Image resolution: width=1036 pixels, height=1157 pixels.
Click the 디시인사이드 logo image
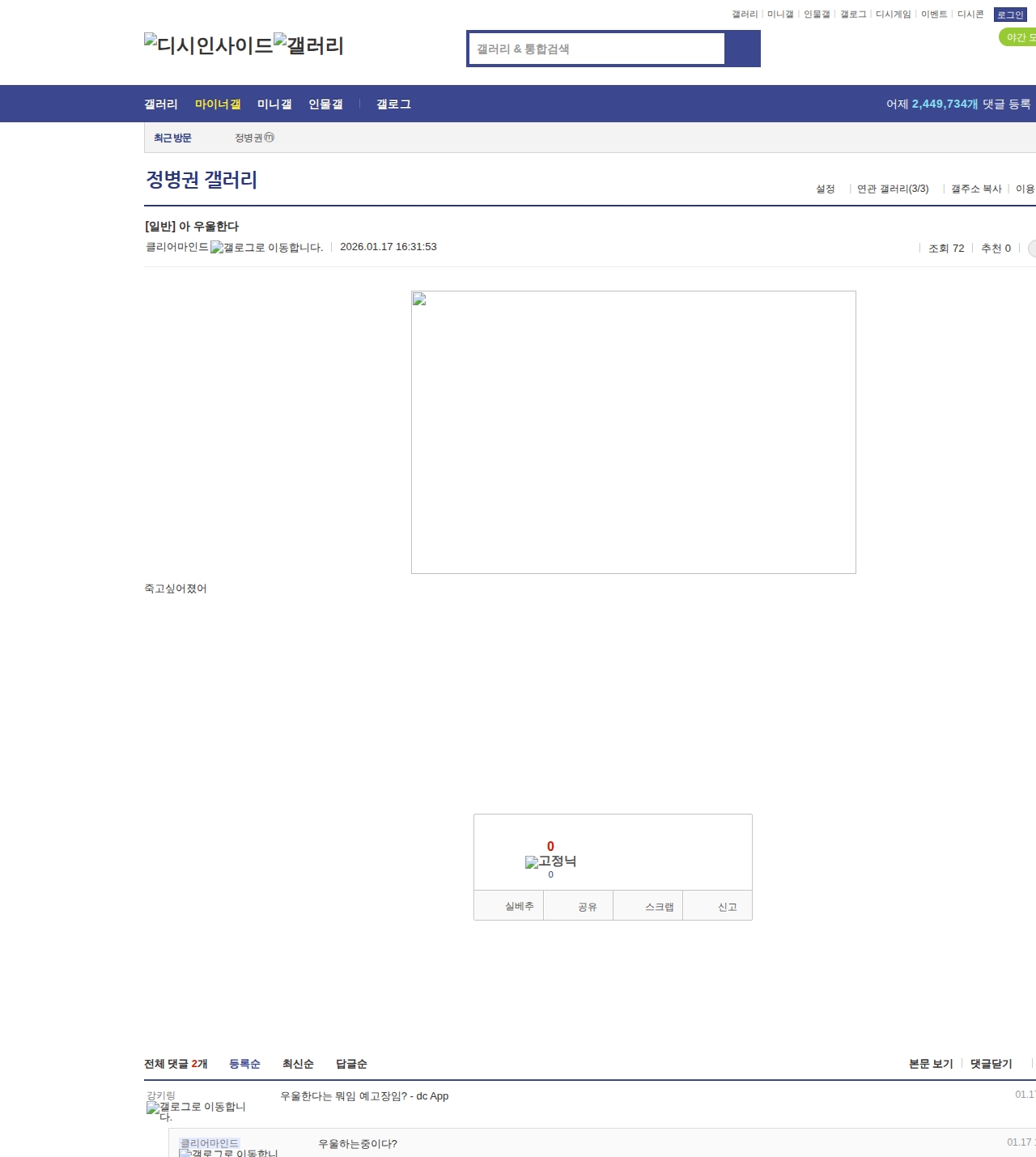208,45
